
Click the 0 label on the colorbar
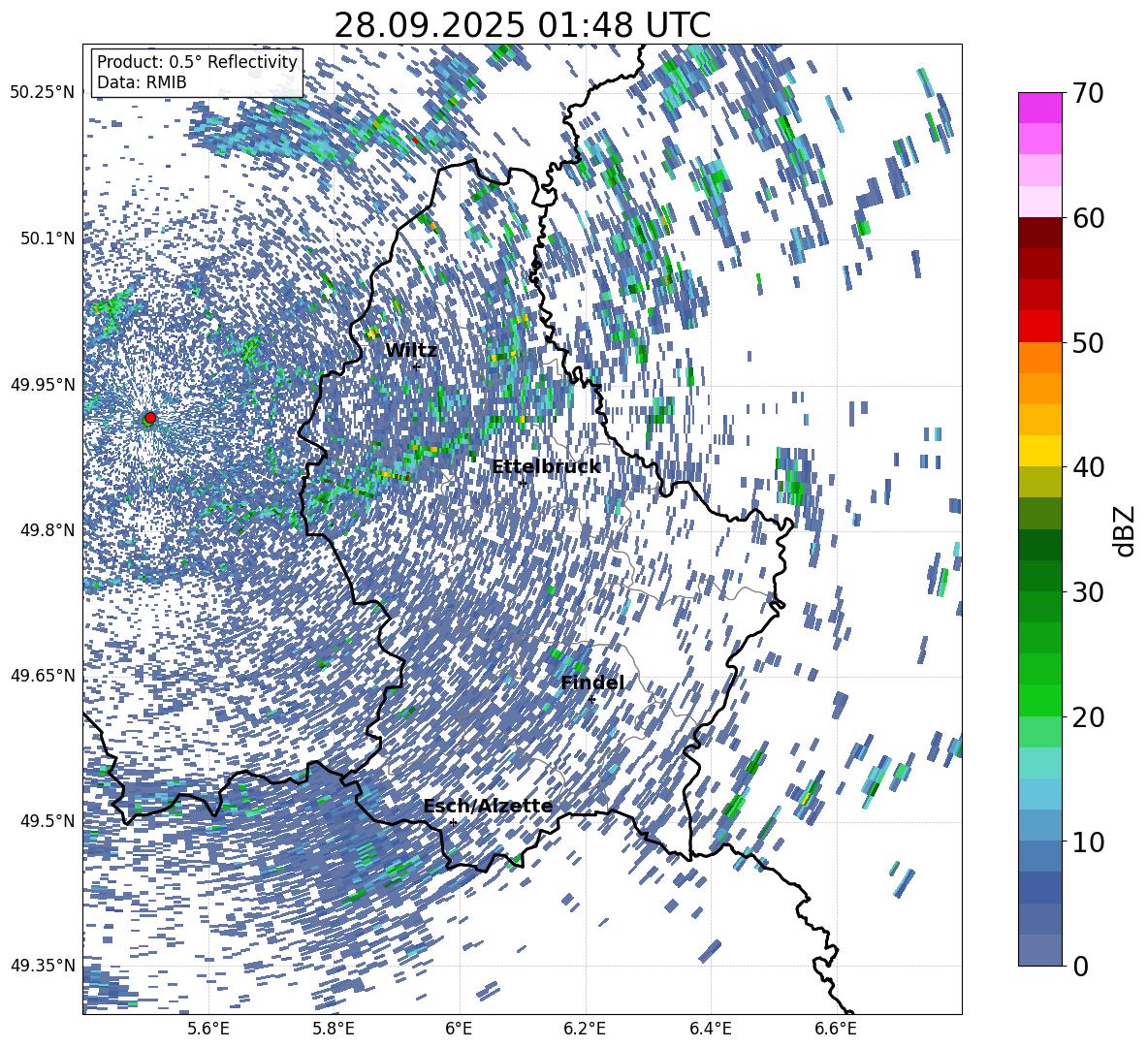pos(1080,966)
